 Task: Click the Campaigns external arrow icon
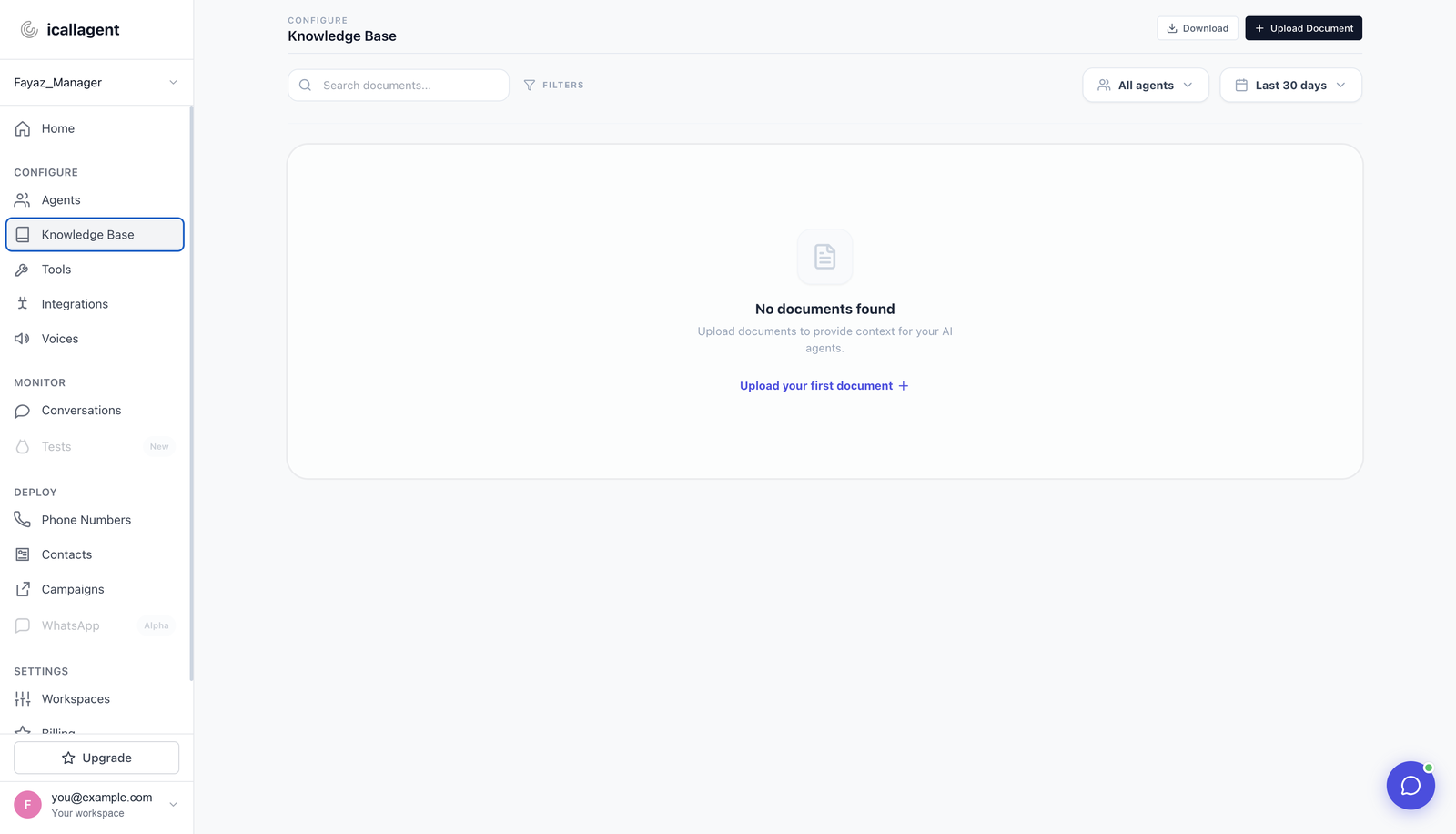[23, 589]
